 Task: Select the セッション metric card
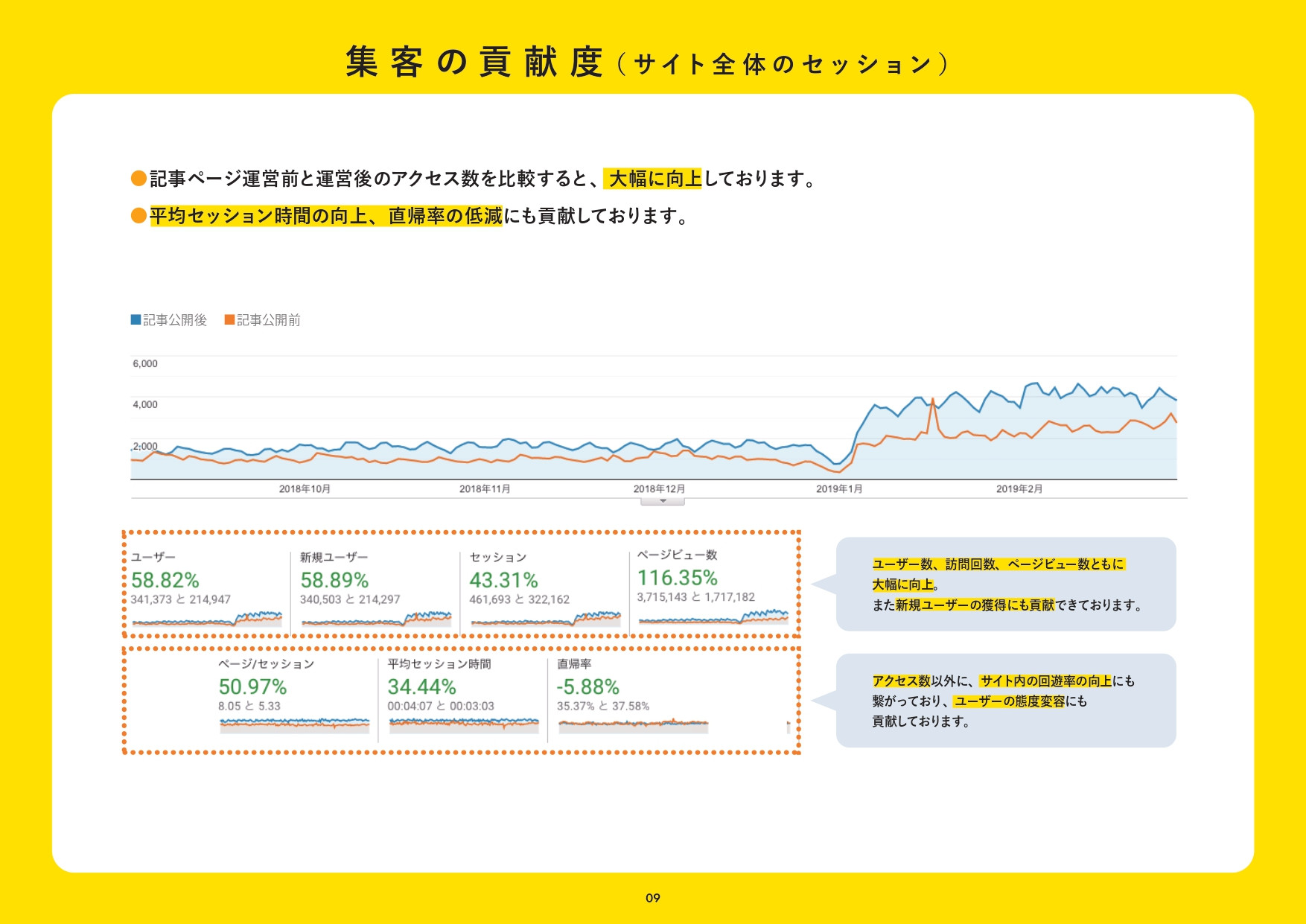(544, 588)
